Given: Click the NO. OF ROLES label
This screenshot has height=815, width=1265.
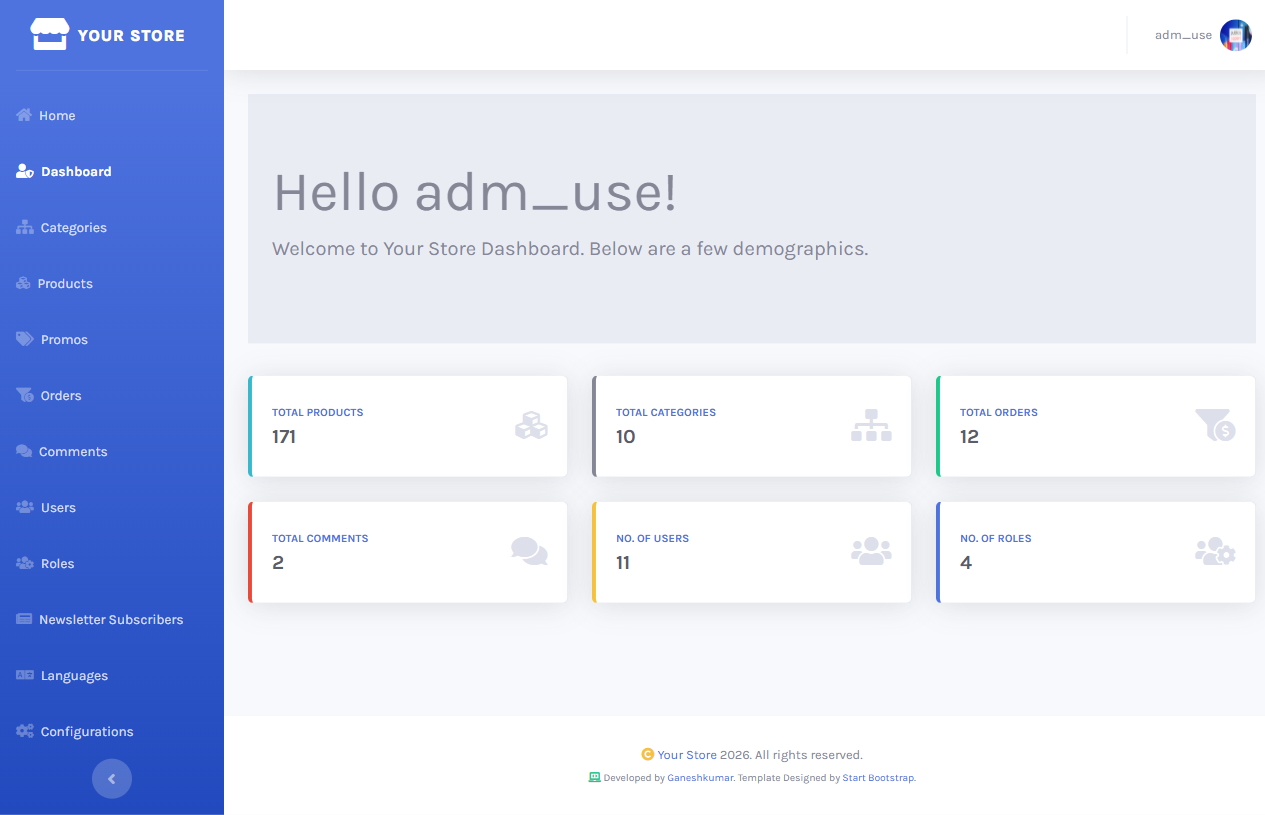Looking at the screenshot, I should 996,538.
